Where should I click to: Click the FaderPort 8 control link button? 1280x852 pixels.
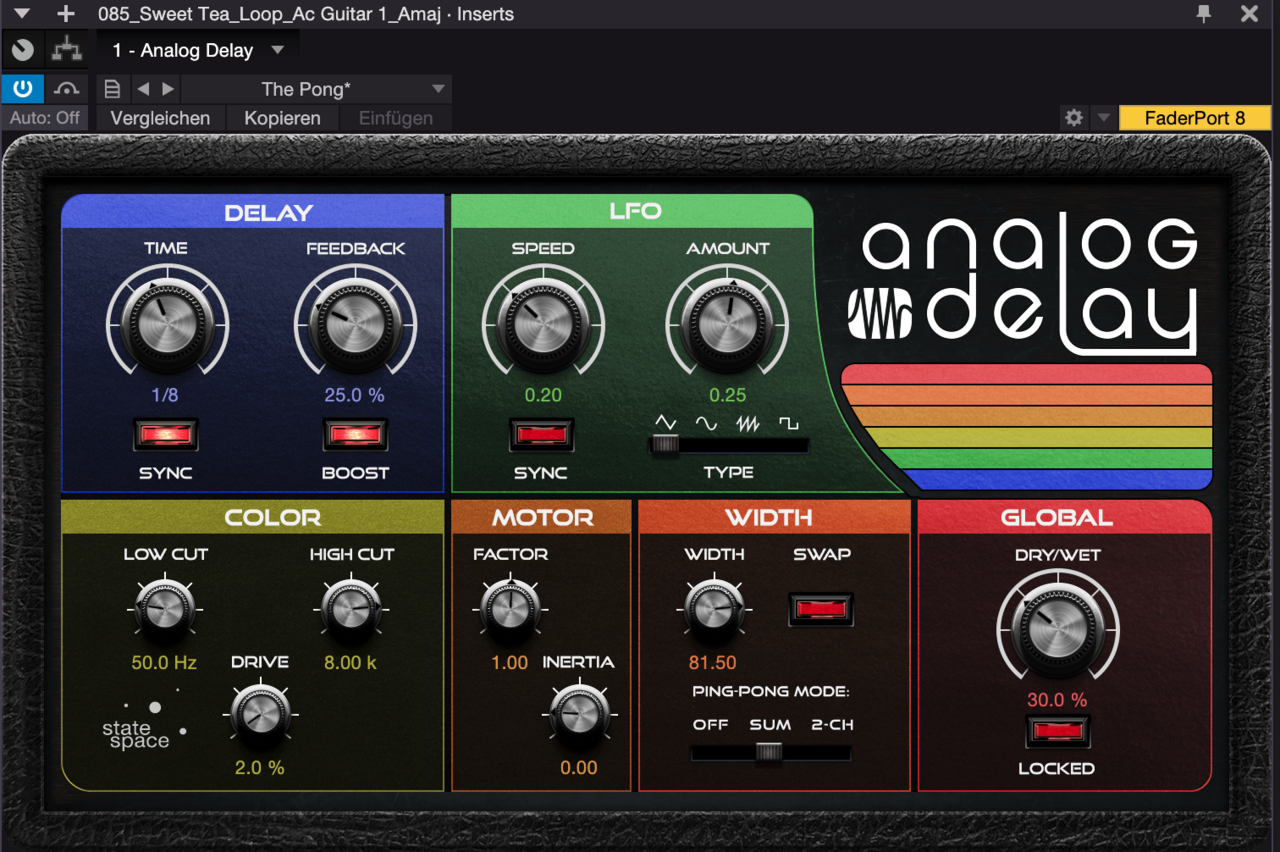[x=1195, y=118]
